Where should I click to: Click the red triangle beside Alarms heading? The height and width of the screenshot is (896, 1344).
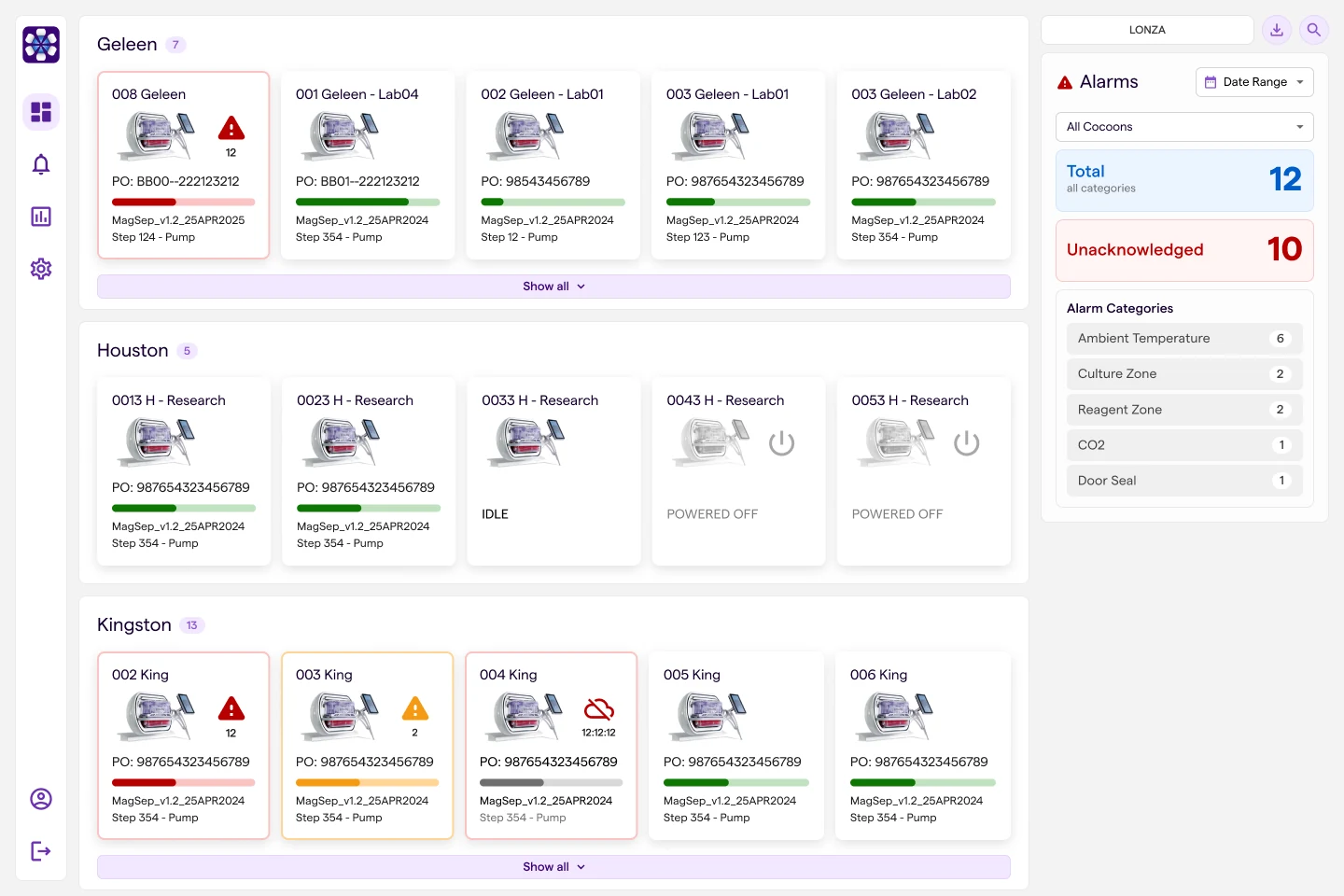pyautogui.click(x=1065, y=82)
